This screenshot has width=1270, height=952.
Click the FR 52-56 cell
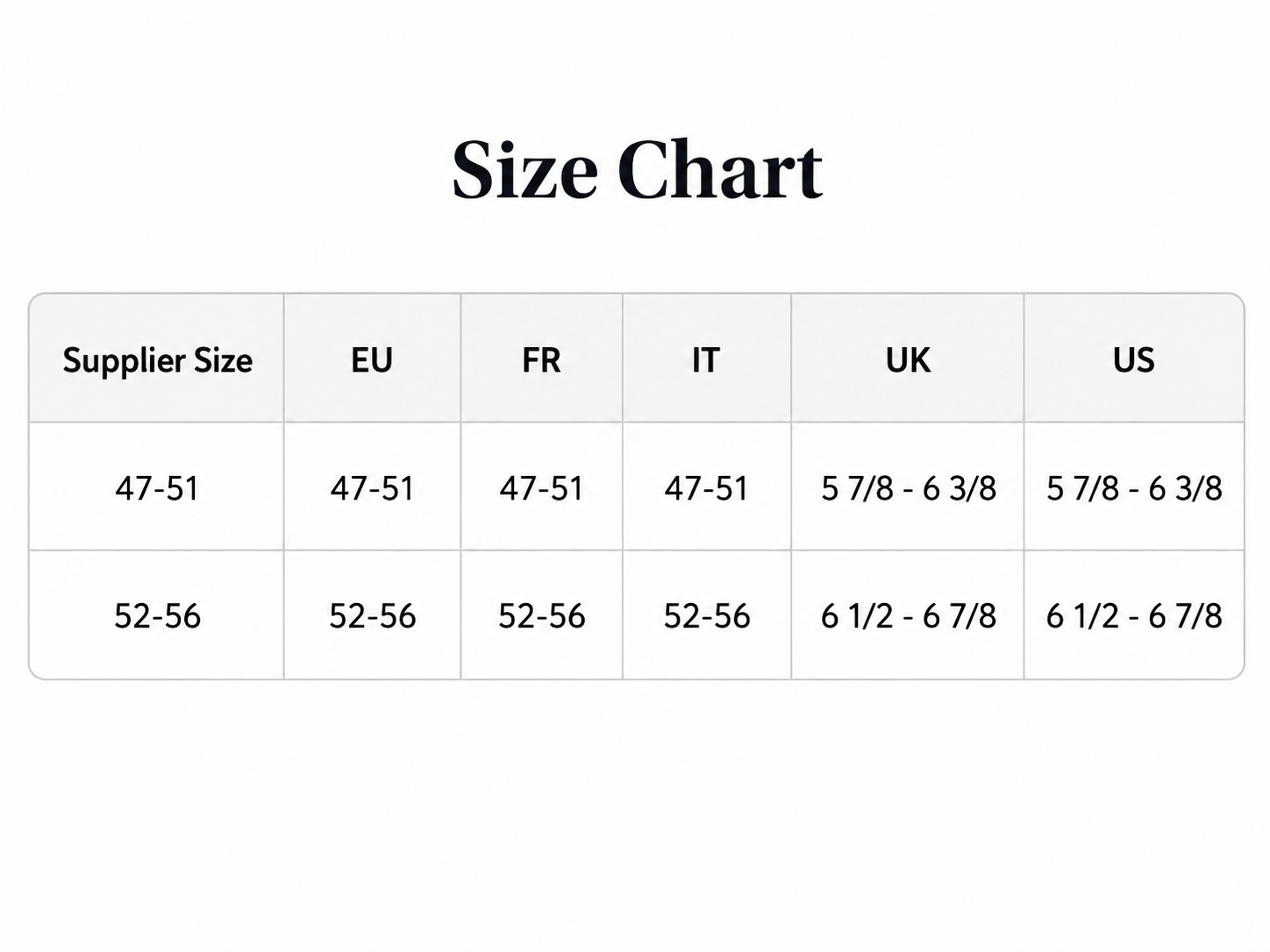[541, 615]
